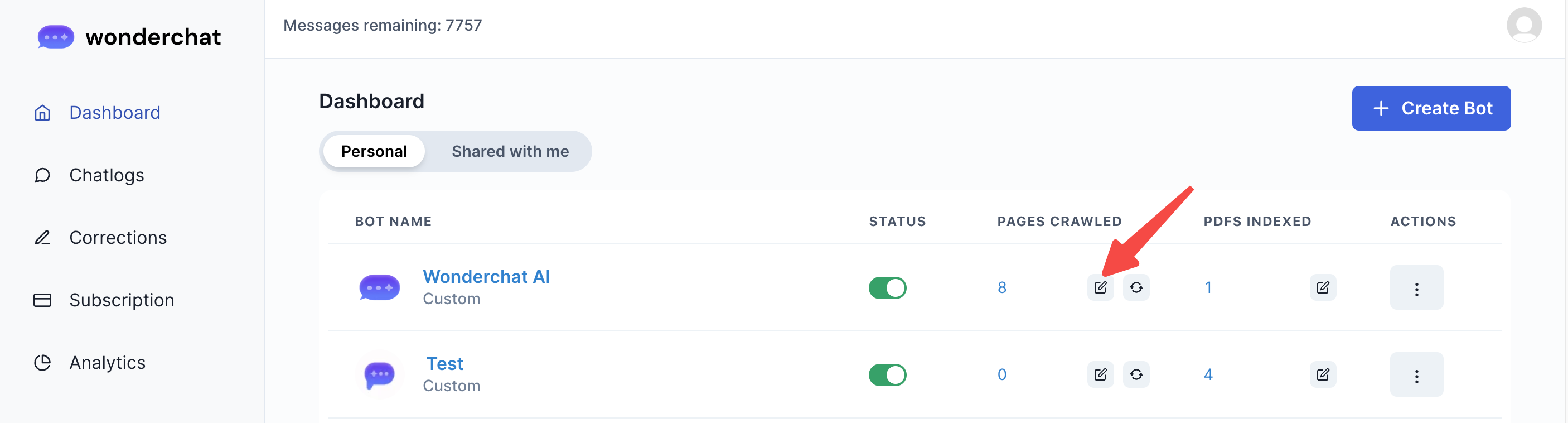1568x423 pixels.
Task: Edit indexed PDFs for Wonderchat AI bot
Action: (1322, 288)
